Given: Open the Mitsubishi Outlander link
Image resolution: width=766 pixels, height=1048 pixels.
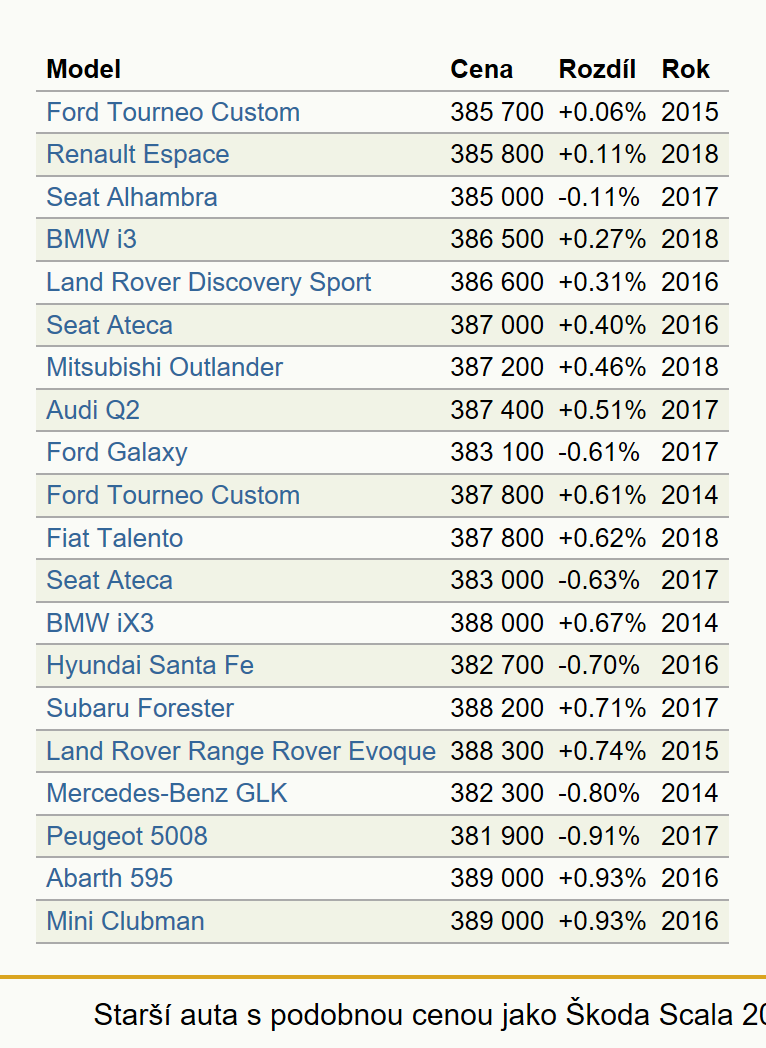Looking at the screenshot, I should 164,367.
